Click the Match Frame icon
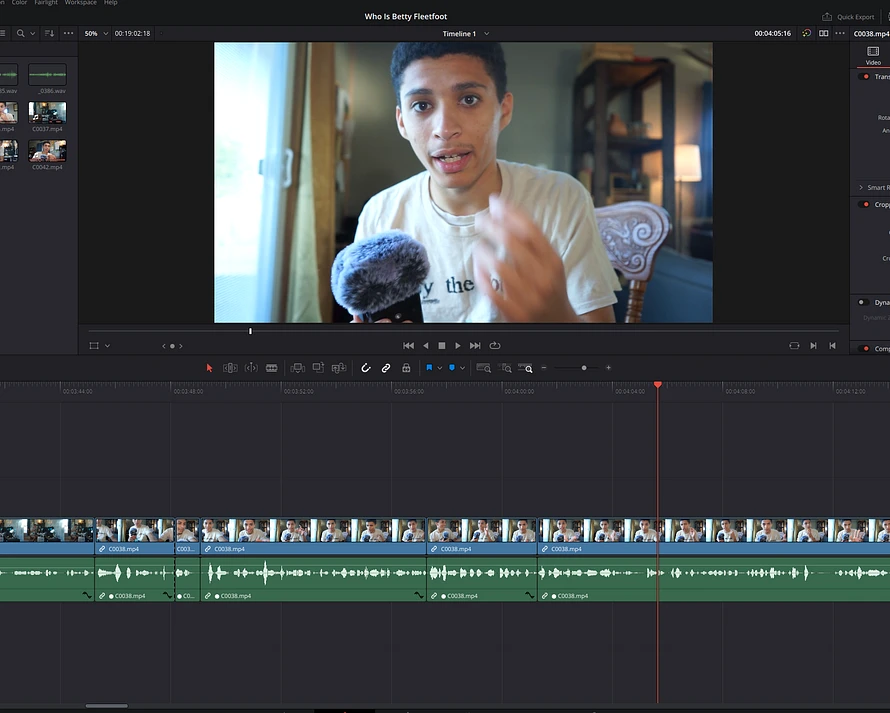The image size is (890, 713). tap(794, 346)
